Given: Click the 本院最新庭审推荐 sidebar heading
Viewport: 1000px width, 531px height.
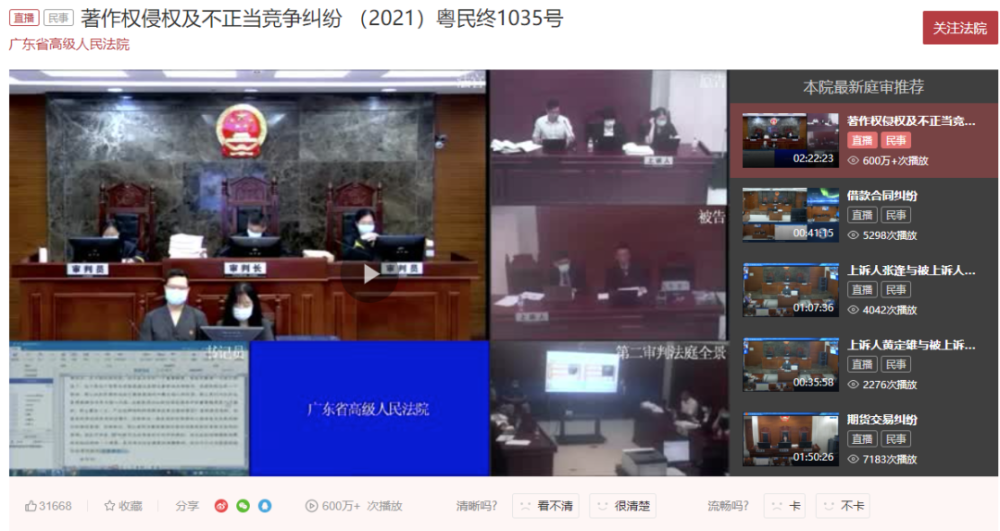Looking at the screenshot, I should click(x=863, y=87).
